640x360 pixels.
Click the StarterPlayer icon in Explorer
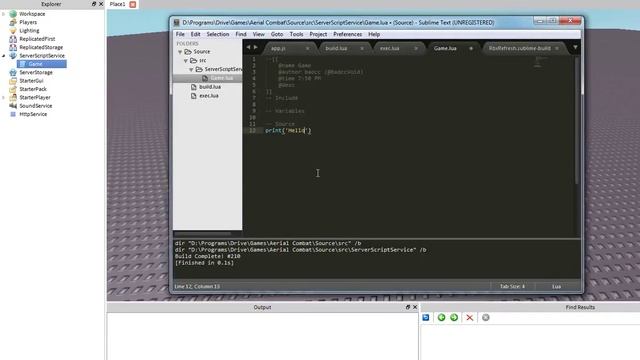[x=13, y=98]
